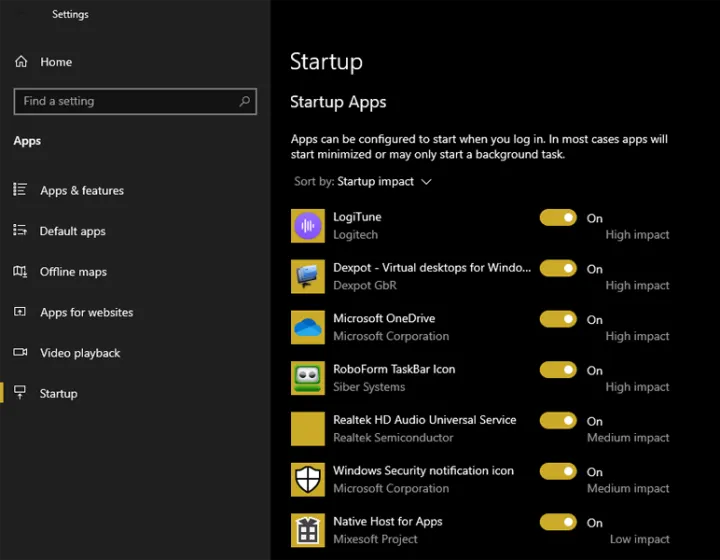The image size is (720, 560).
Task: Toggle Realtek HD Audio Universal Service off
Action: pyautogui.click(x=558, y=421)
